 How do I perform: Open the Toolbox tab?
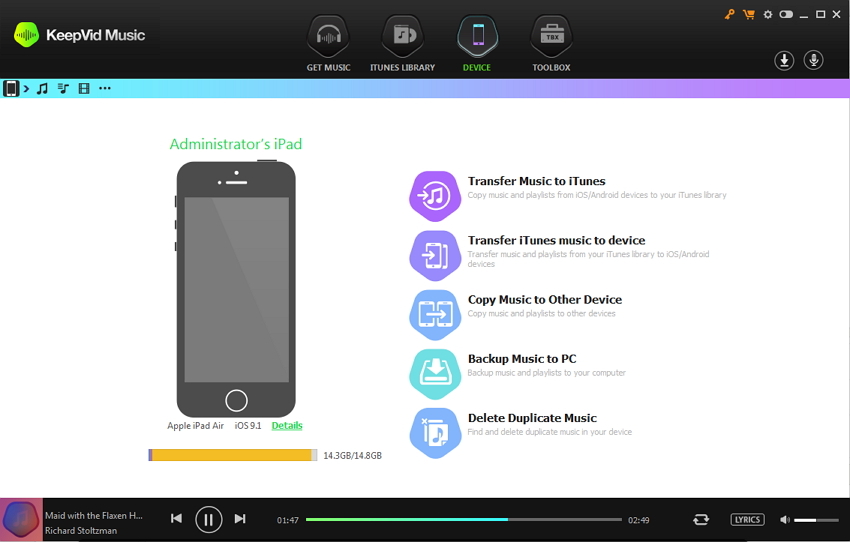tap(551, 44)
